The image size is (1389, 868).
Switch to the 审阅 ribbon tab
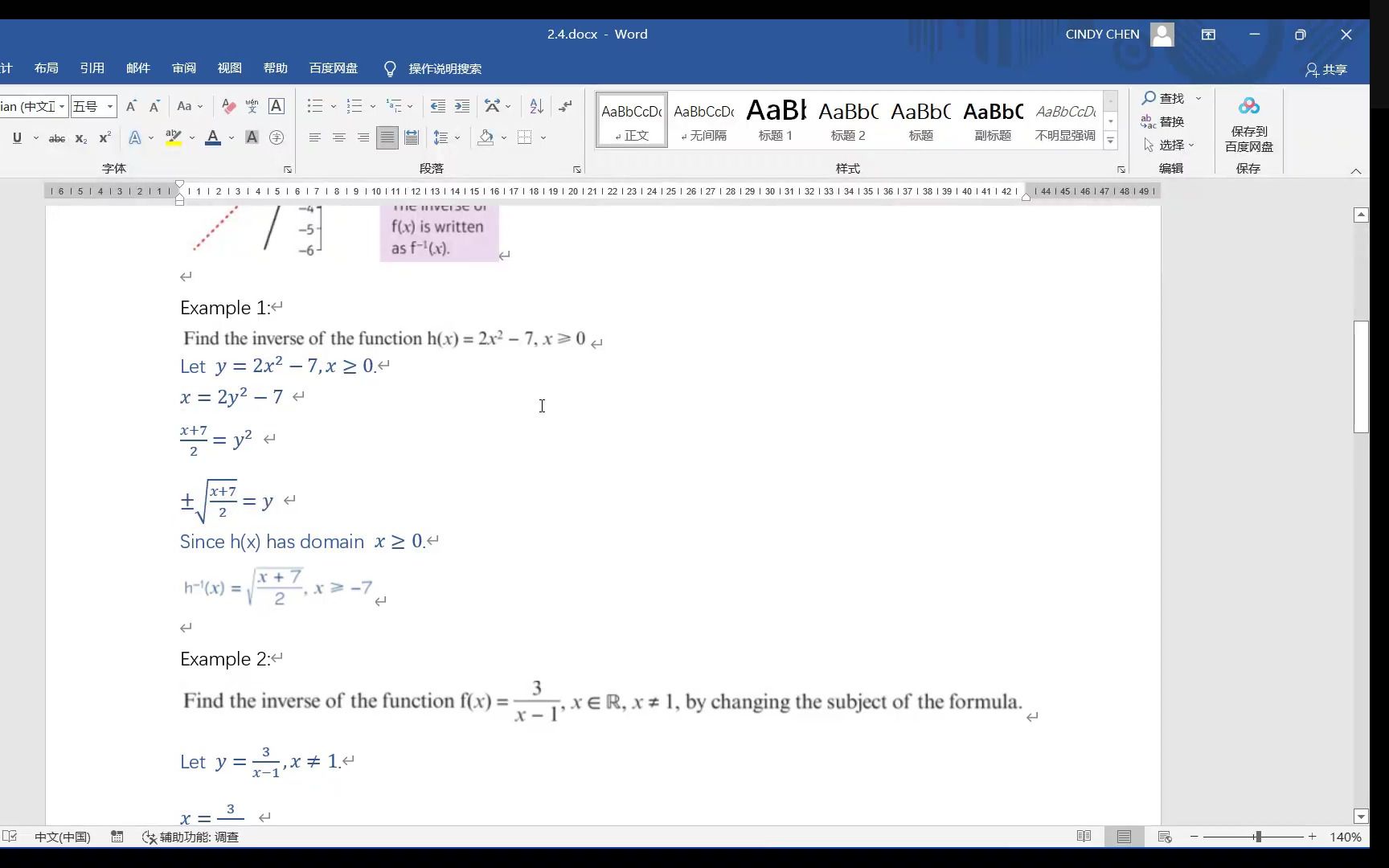[183, 68]
